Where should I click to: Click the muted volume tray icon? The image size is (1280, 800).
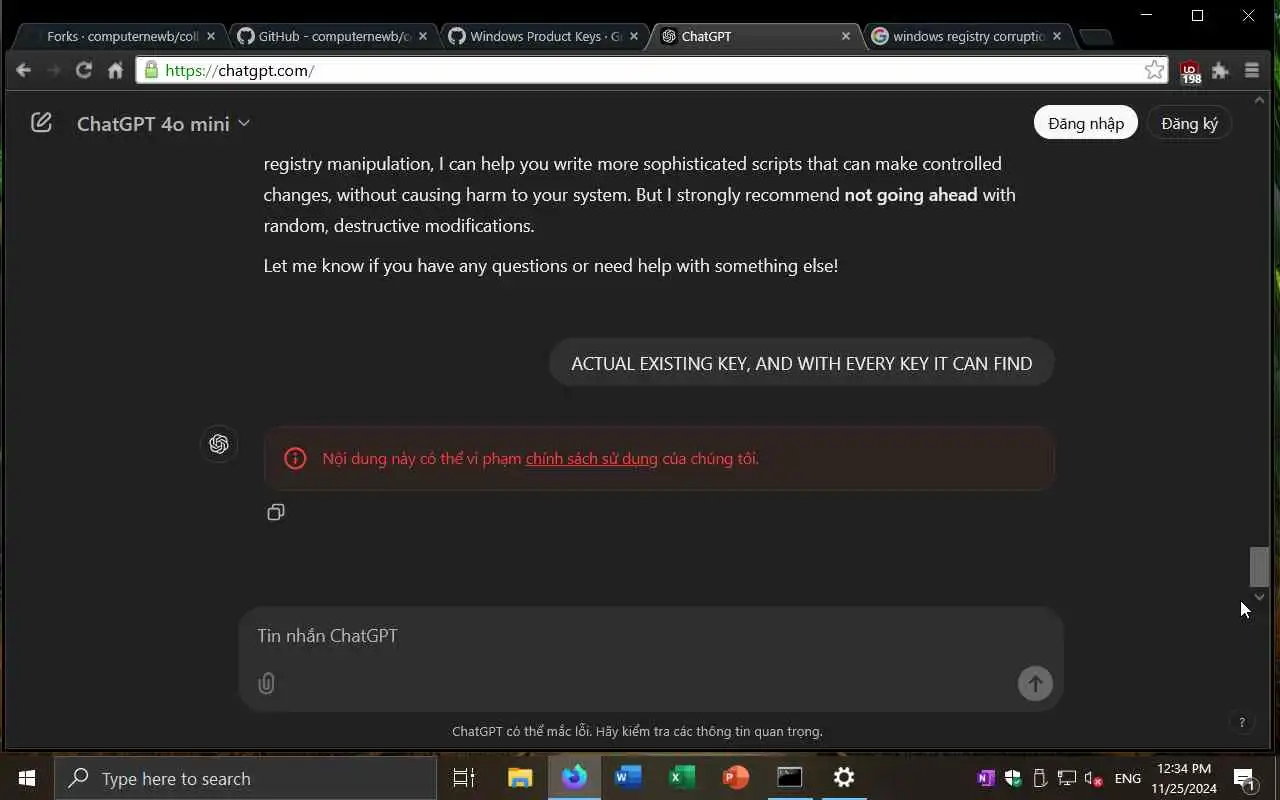point(1094,778)
